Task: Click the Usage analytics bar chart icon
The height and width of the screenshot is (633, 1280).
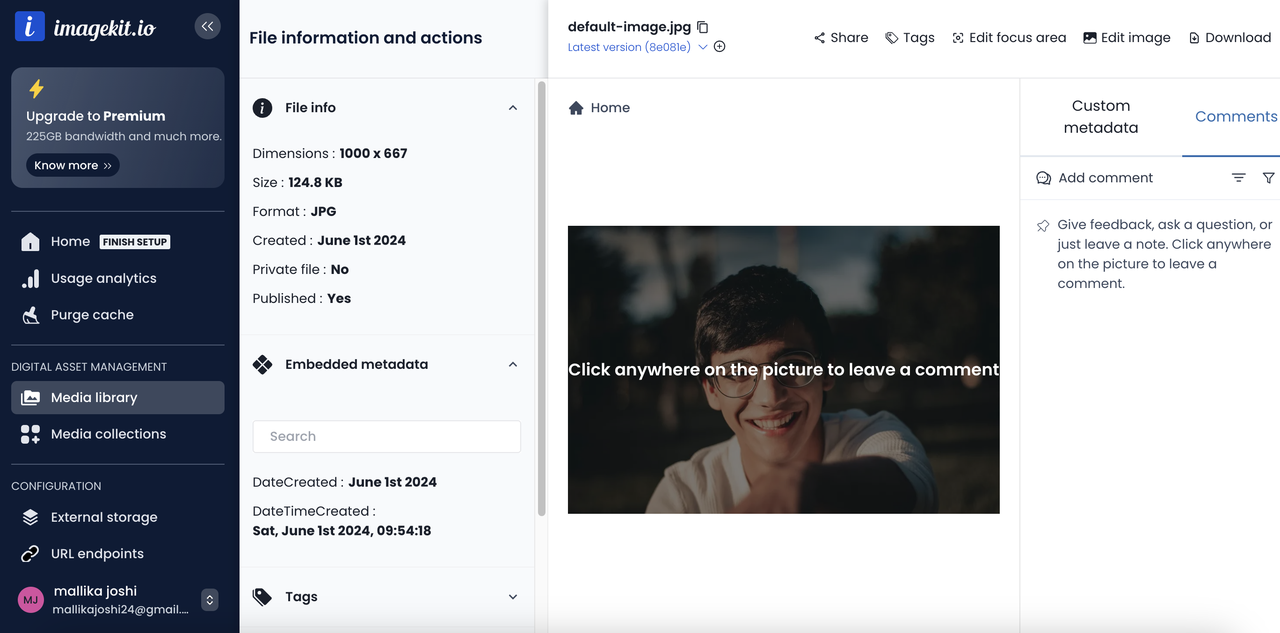Action: 31,279
